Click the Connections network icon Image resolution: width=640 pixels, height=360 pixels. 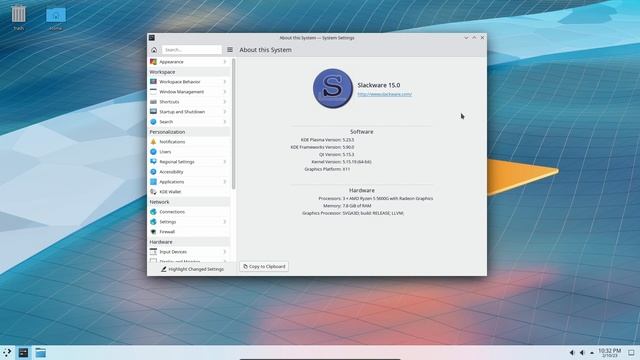click(153, 211)
